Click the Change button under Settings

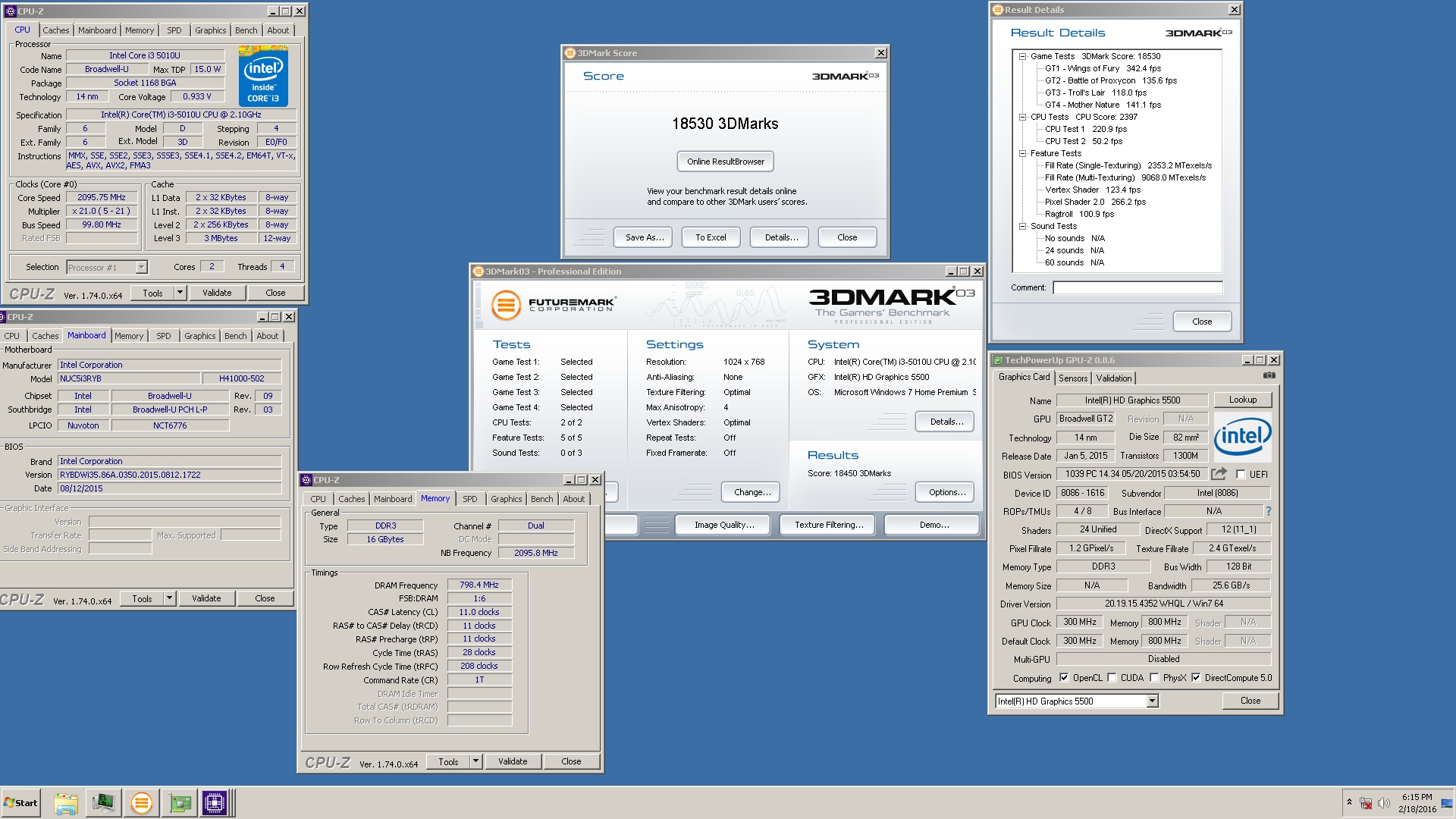tap(752, 492)
